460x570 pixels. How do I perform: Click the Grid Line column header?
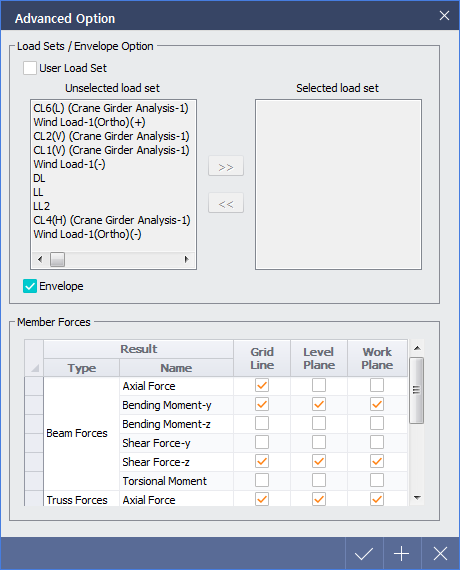[x=262, y=358]
